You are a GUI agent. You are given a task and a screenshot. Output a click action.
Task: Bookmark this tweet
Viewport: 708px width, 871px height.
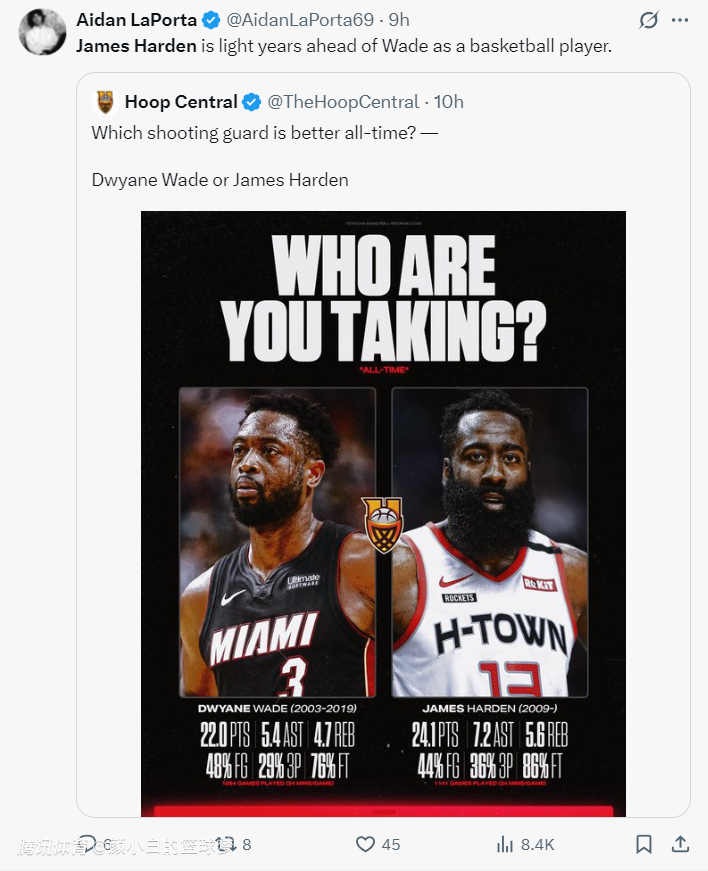point(644,845)
